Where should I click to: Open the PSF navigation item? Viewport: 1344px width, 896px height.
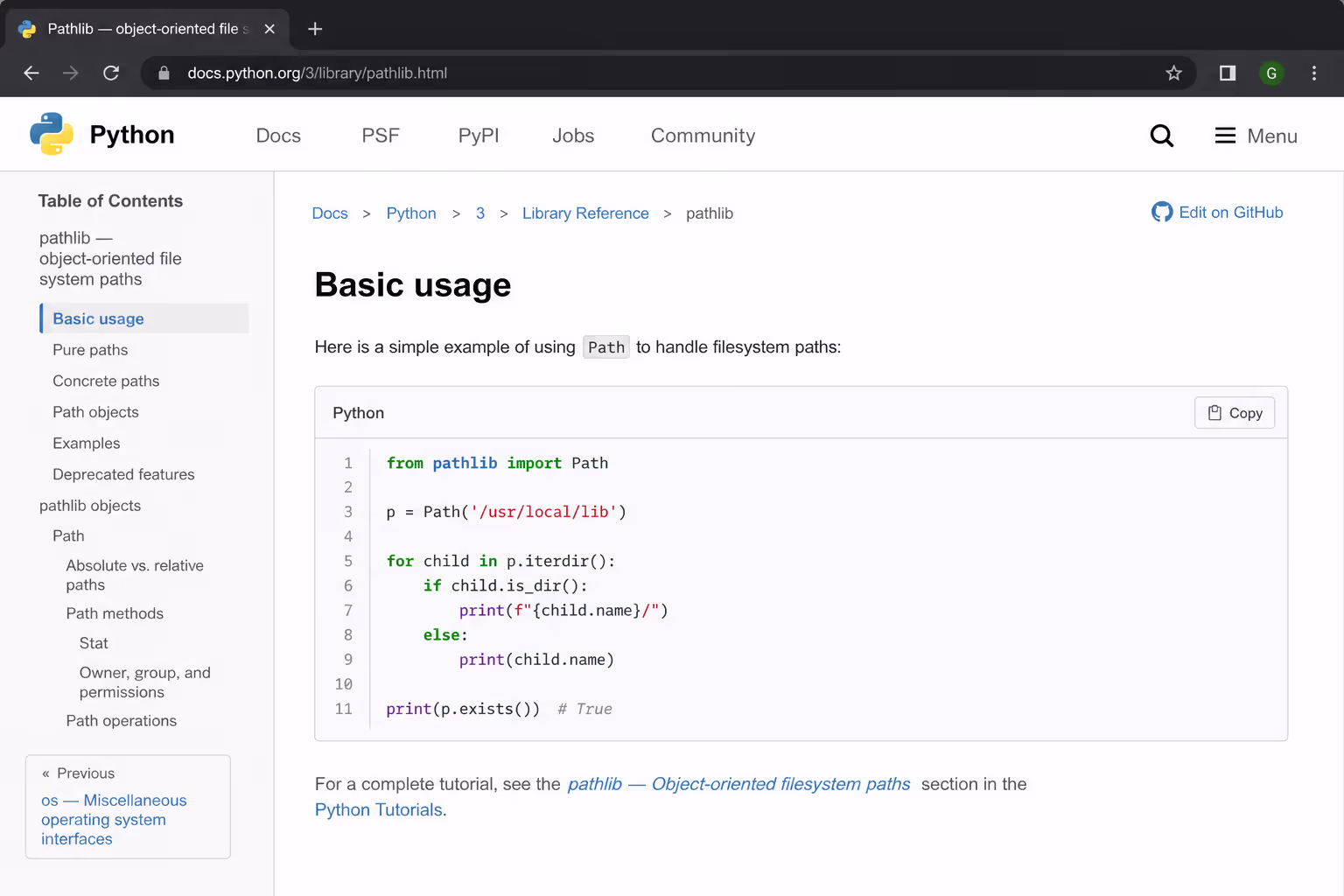(381, 136)
